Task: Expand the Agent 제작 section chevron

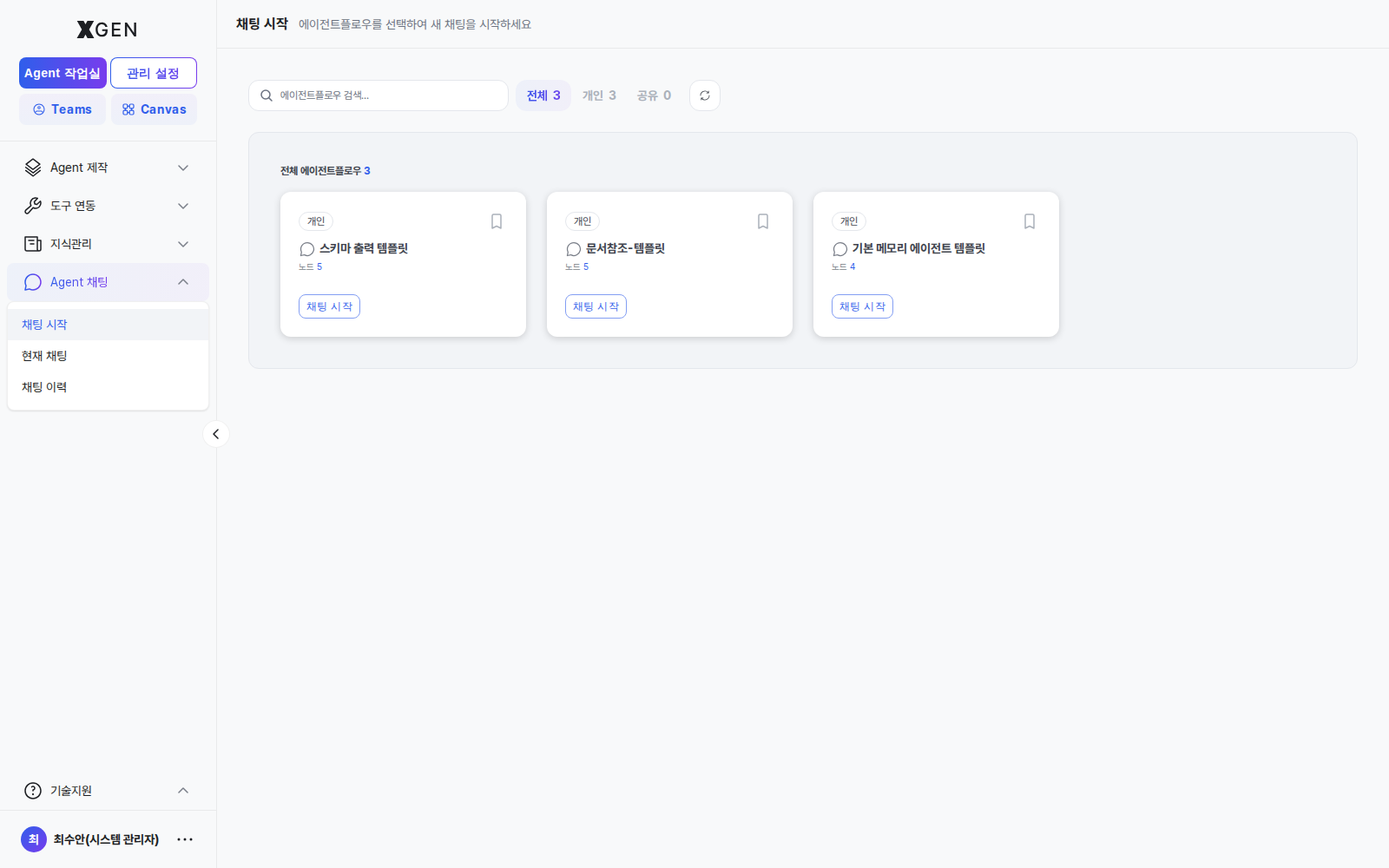Action: pyautogui.click(x=183, y=168)
